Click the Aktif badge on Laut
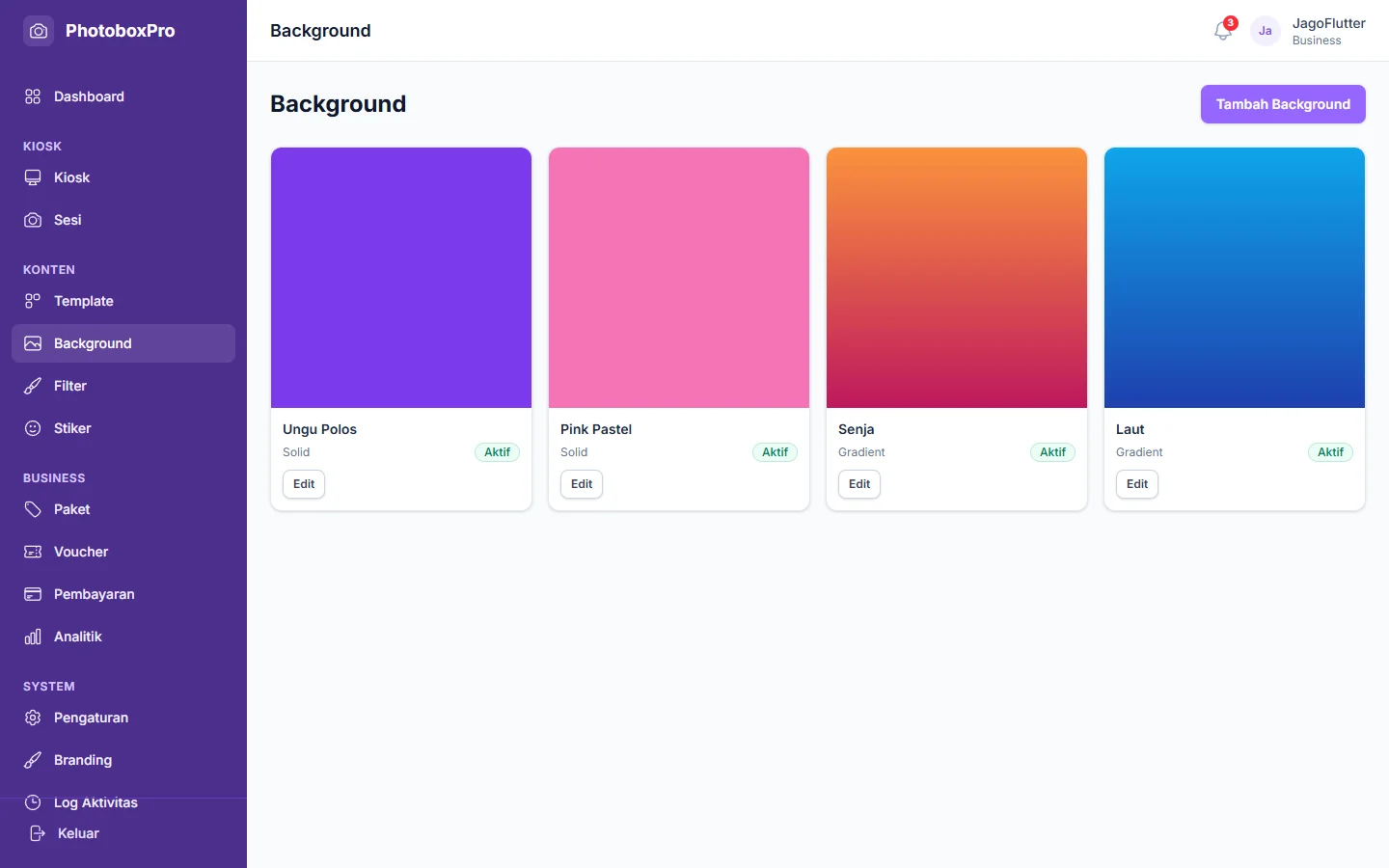 [x=1330, y=452]
